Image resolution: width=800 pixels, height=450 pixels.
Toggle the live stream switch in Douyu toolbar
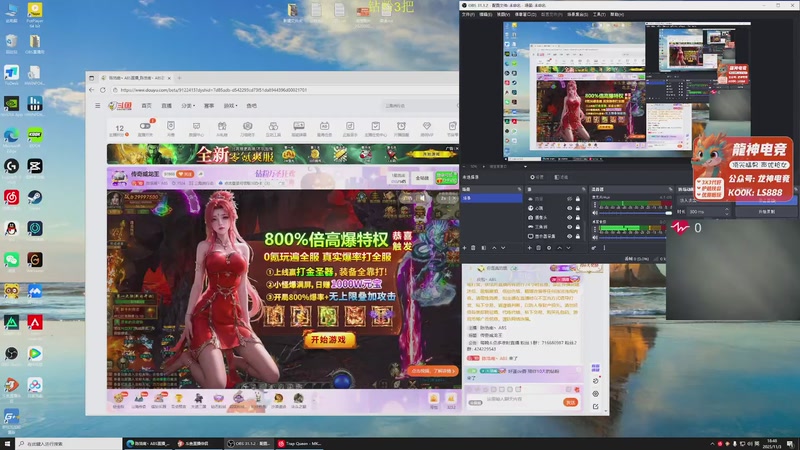(145, 126)
